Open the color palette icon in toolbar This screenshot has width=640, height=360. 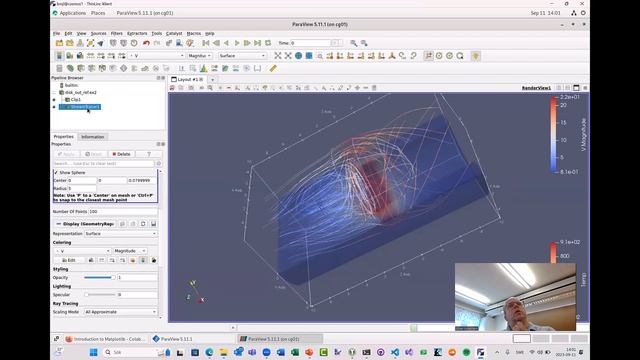click(190, 43)
